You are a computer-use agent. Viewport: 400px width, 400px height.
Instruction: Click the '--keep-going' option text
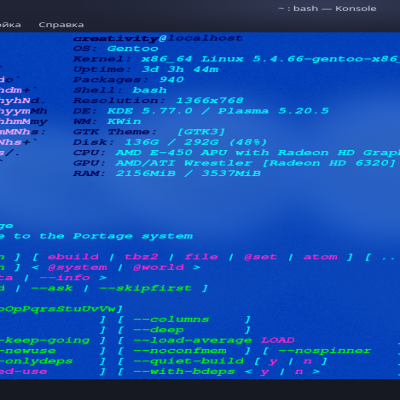[45, 340]
